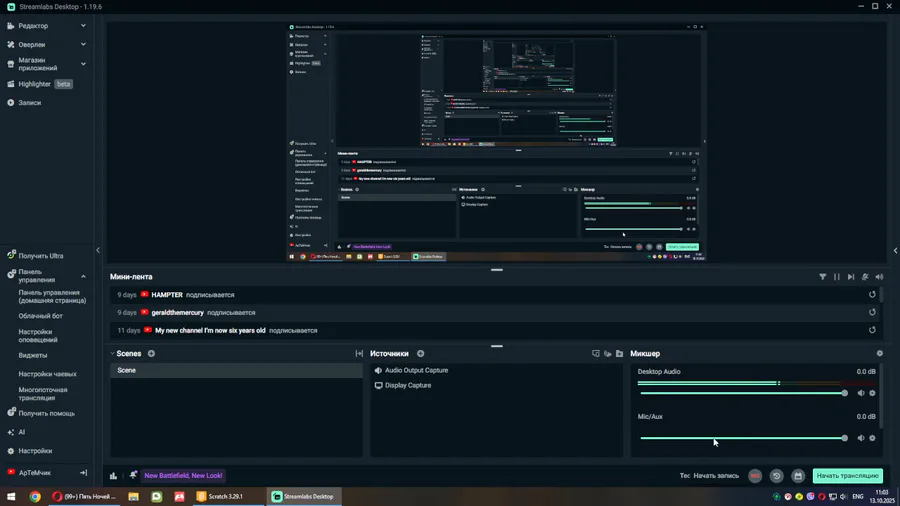
Task: Click Получить помощь in the sidebar
Action: point(41,414)
